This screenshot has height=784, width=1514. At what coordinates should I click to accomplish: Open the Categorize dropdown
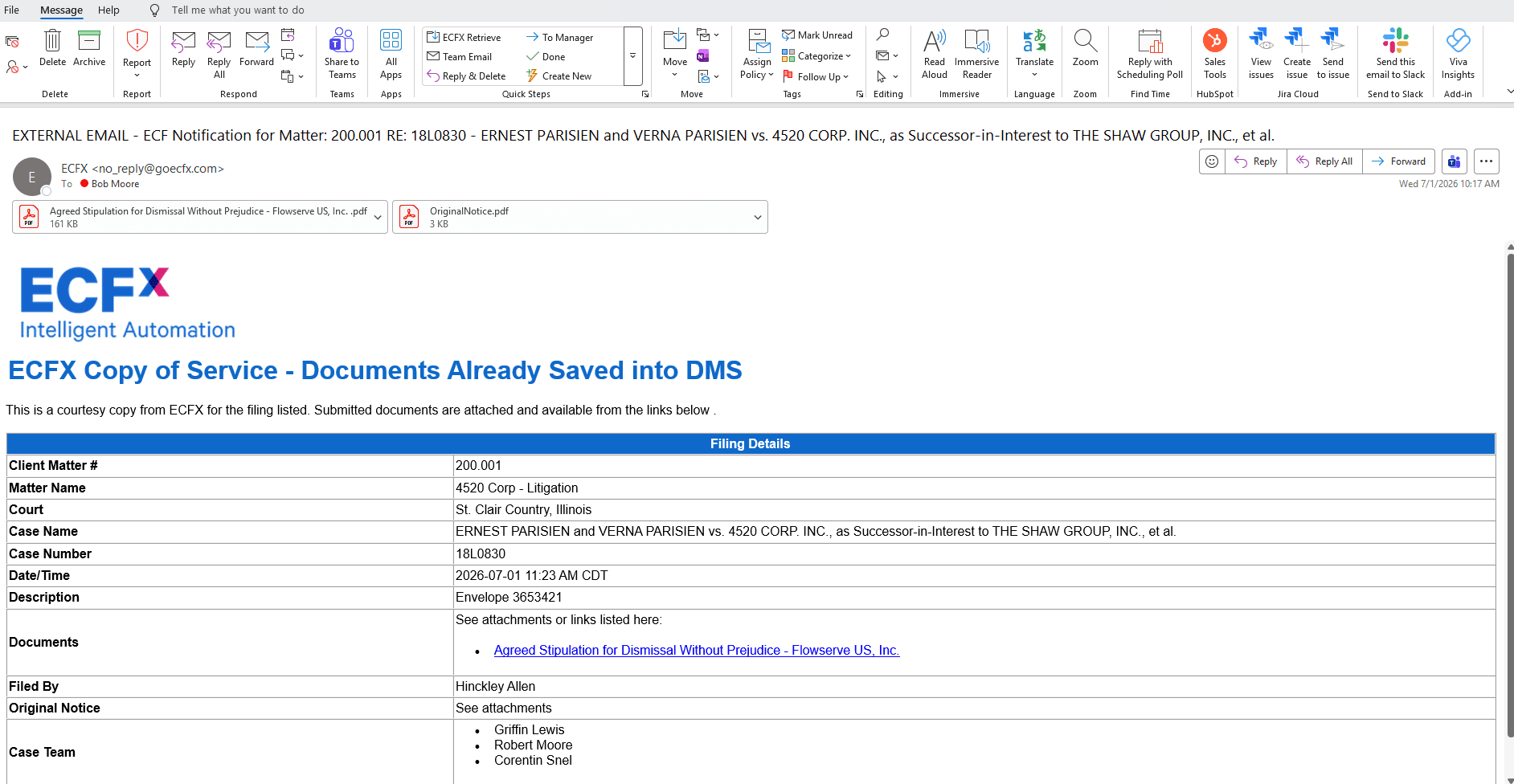tap(816, 56)
